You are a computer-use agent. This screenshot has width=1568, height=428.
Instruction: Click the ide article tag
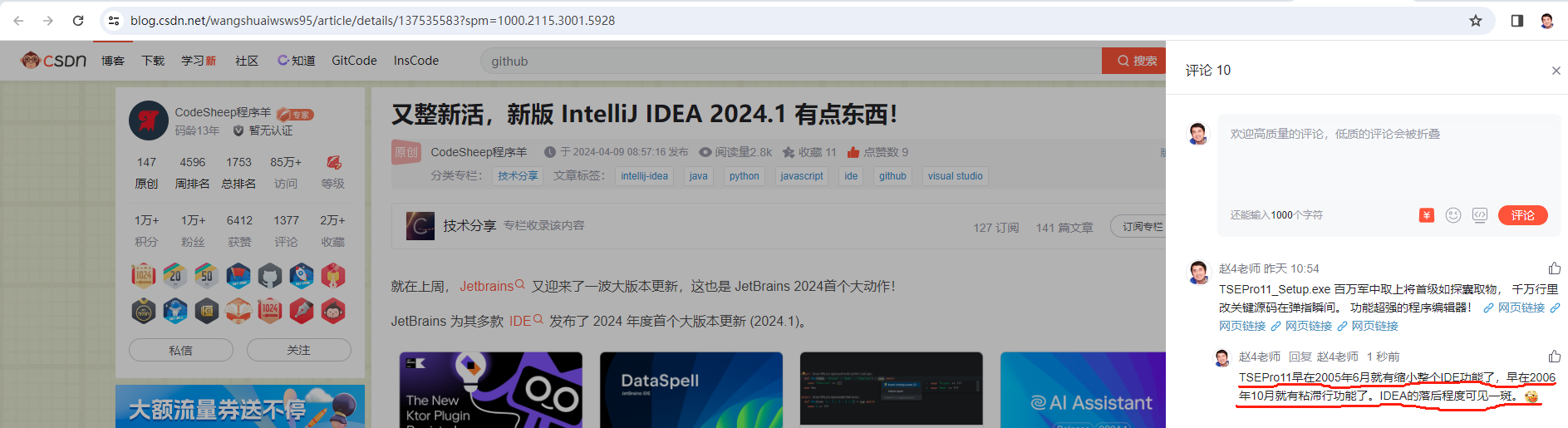[851, 176]
